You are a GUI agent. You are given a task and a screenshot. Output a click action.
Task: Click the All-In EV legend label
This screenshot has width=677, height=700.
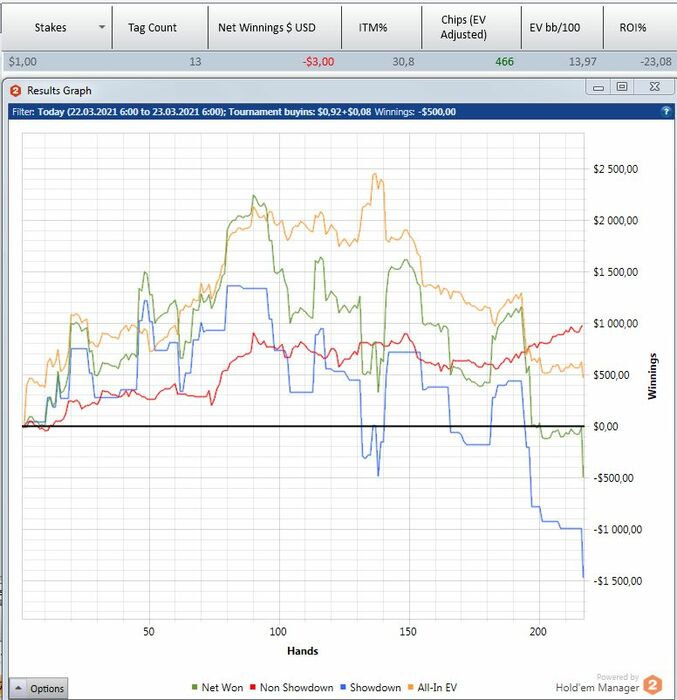[437, 688]
